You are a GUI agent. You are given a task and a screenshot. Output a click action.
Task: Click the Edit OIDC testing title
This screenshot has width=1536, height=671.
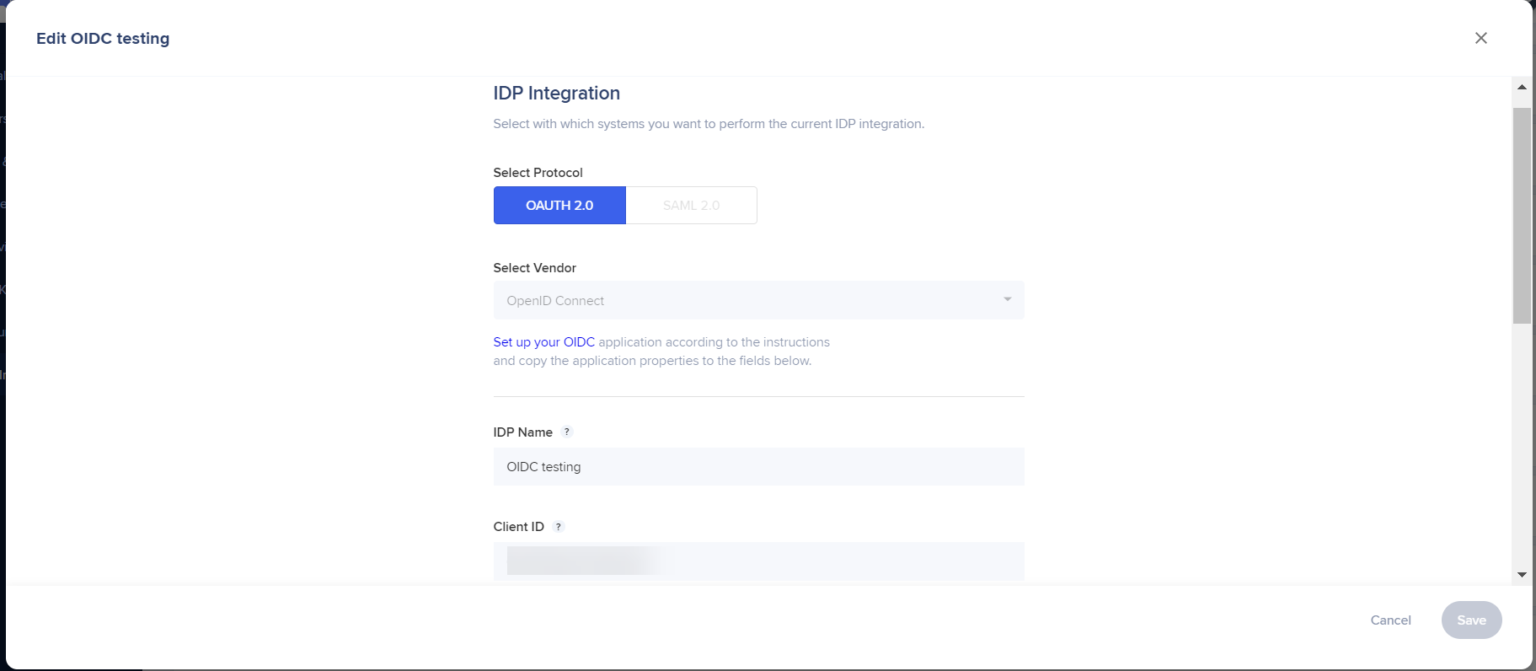[103, 38]
